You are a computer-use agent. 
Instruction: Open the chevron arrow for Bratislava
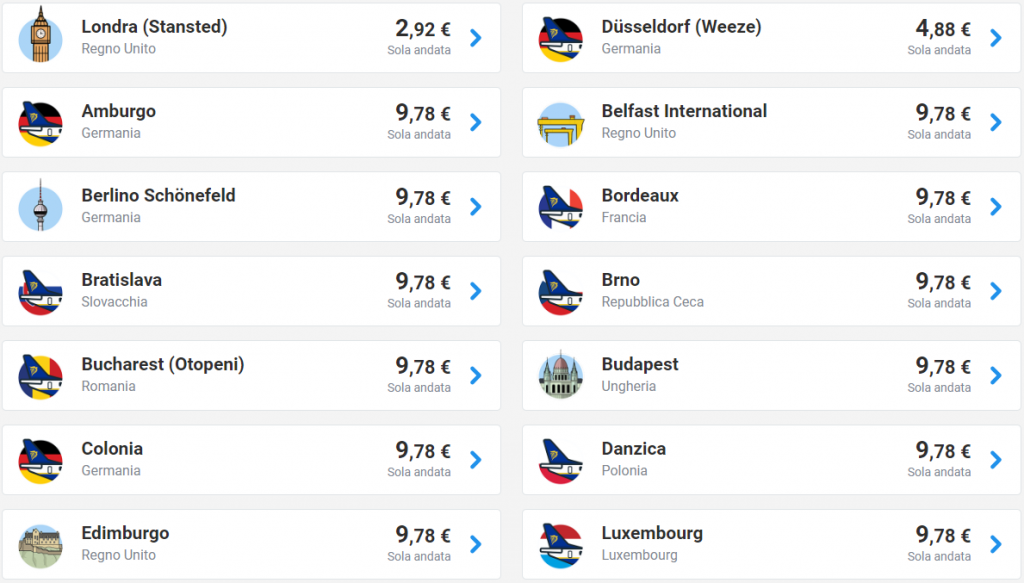(x=475, y=291)
